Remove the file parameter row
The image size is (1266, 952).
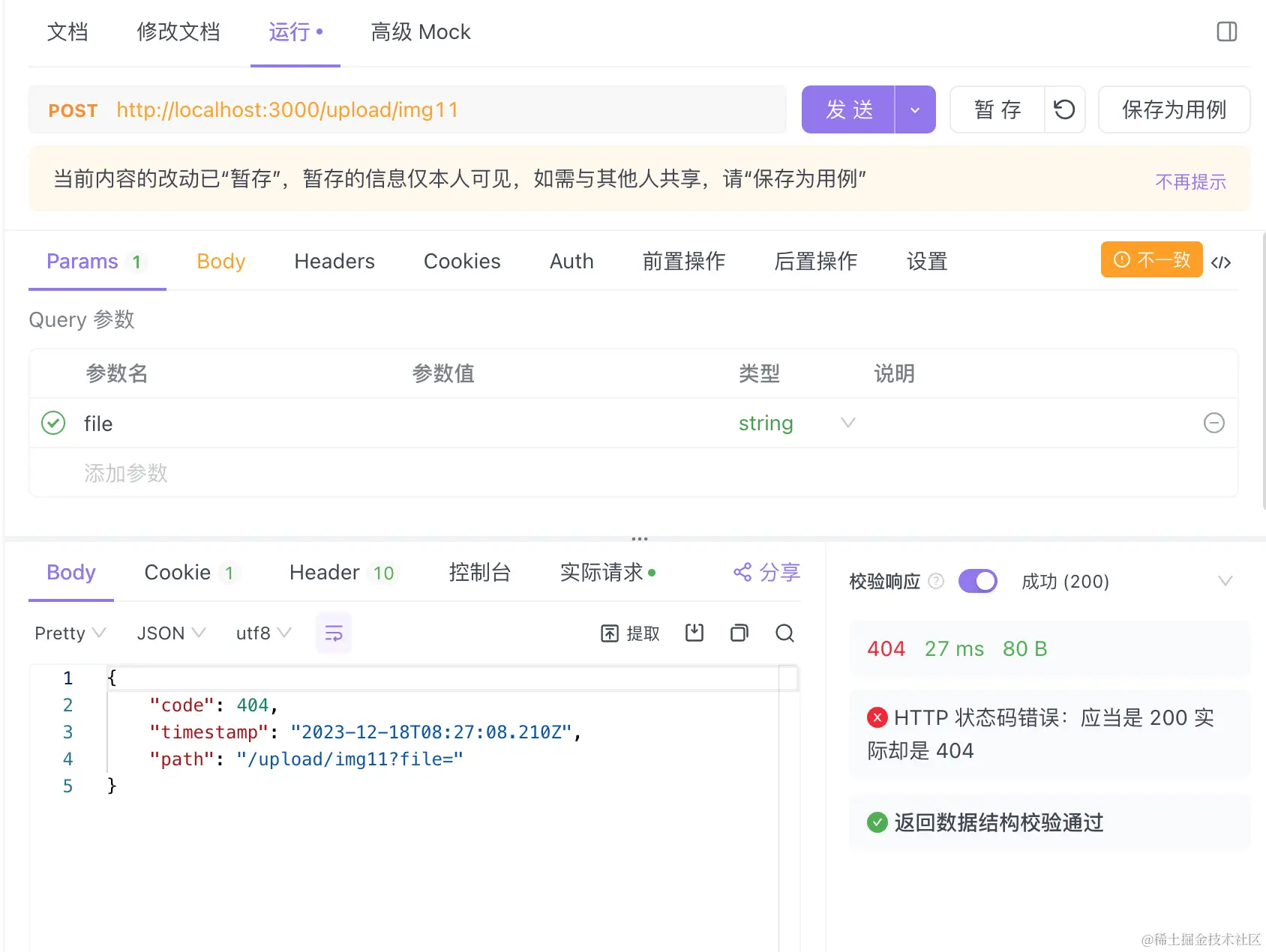click(1213, 423)
